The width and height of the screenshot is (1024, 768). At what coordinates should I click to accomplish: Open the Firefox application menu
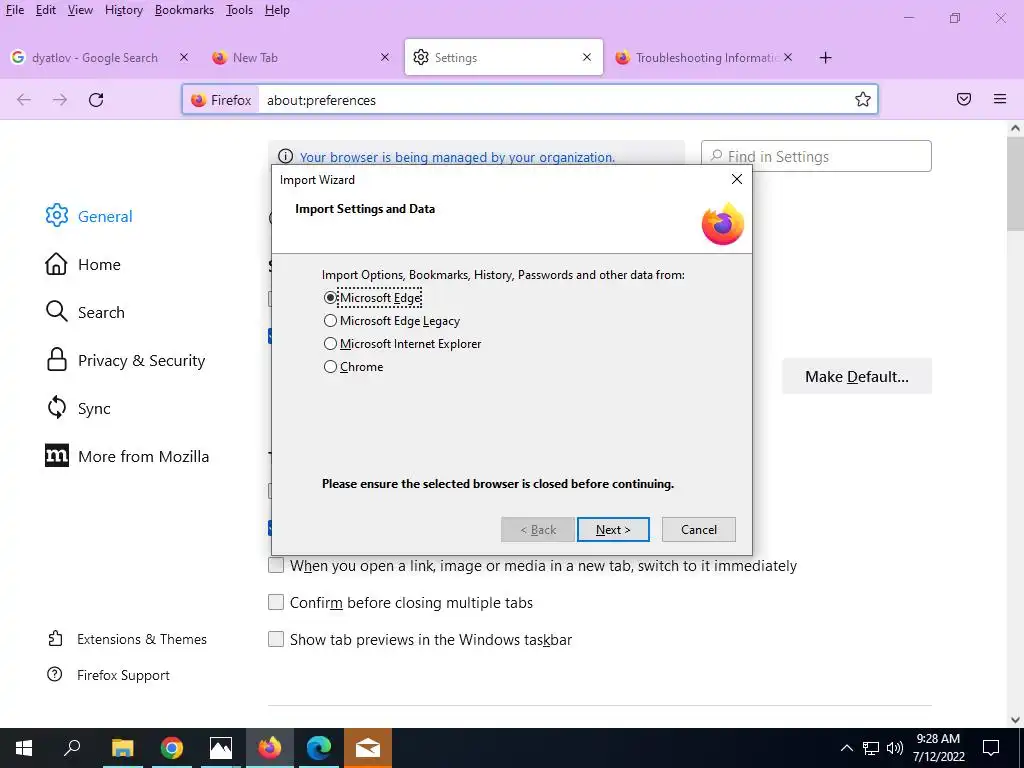pyautogui.click(x=1000, y=99)
